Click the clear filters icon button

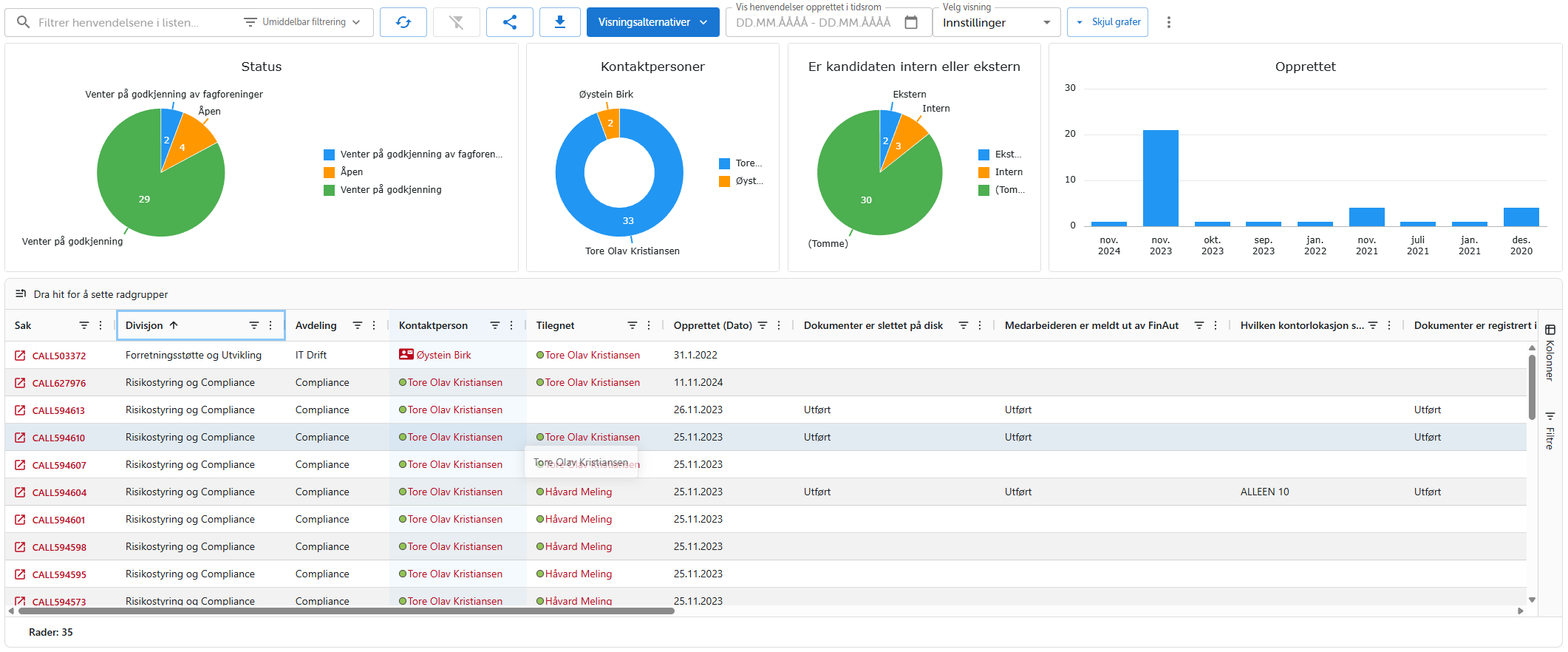pos(456,22)
